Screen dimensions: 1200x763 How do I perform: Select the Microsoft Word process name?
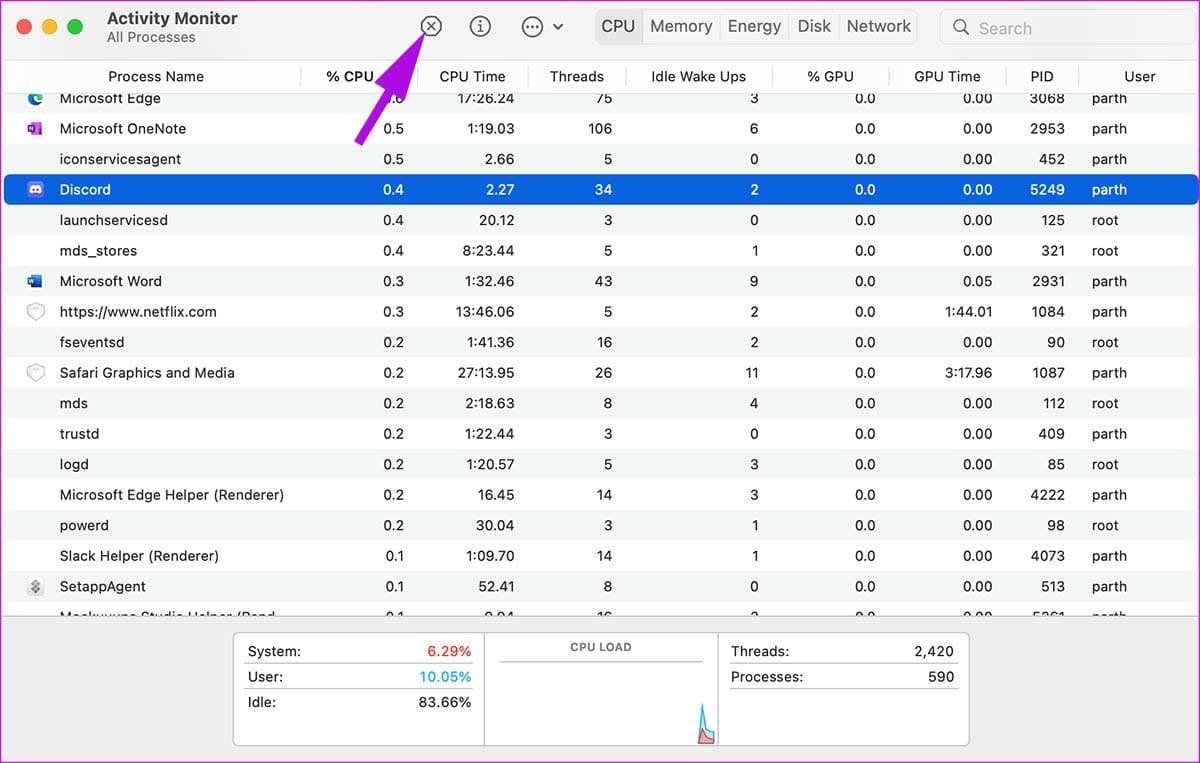point(111,282)
